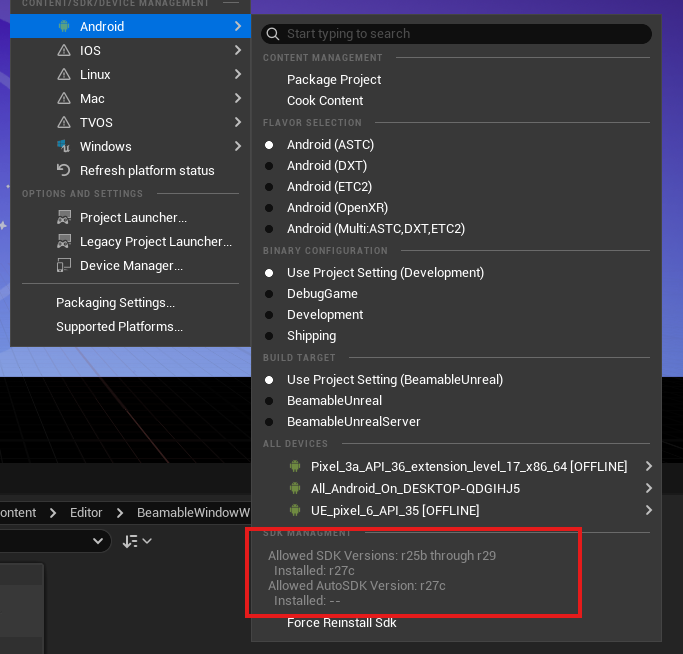Click Force Reinstall Sdk
The height and width of the screenshot is (654, 683).
(341, 623)
